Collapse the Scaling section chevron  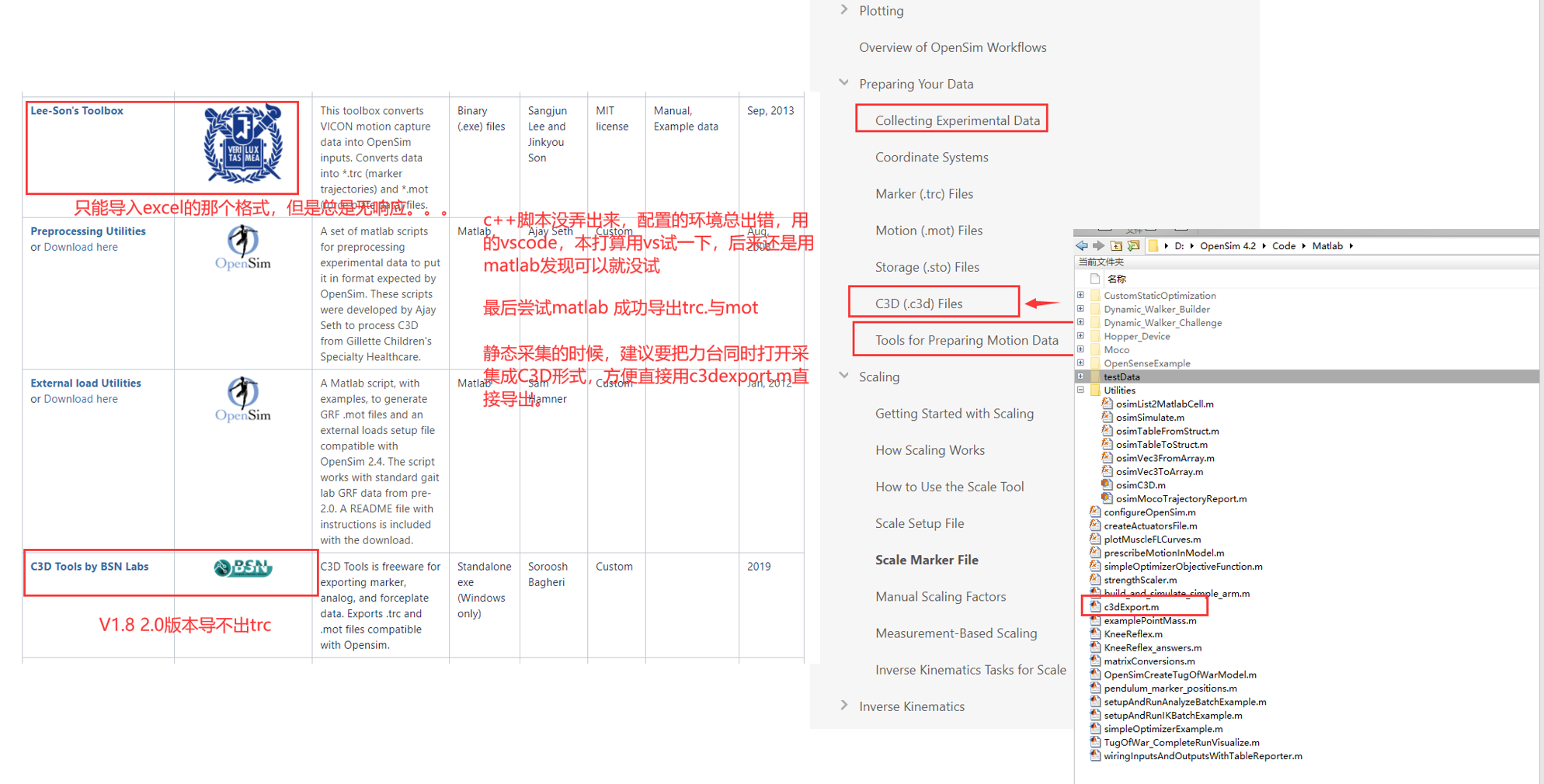[x=844, y=376]
